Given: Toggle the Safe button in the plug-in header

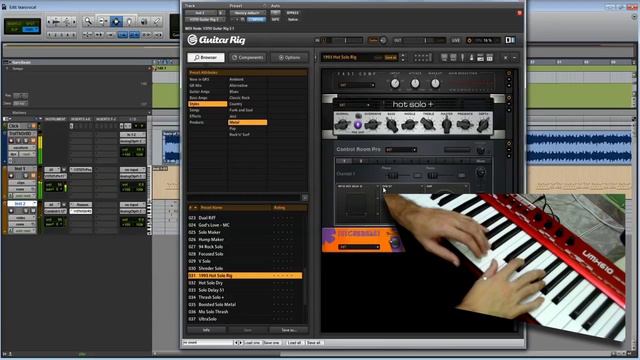Looking at the screenshot, I should click(x=276, y=19).
